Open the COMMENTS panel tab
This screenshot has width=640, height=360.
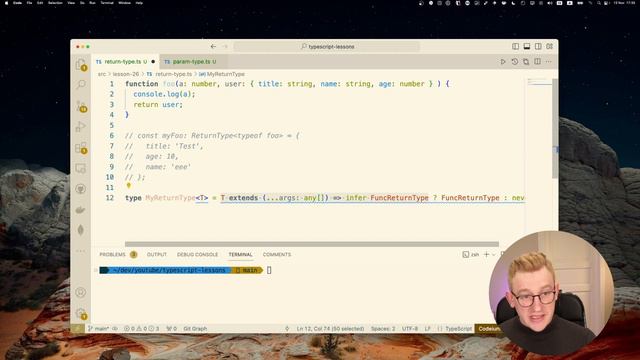click(277, 254)
